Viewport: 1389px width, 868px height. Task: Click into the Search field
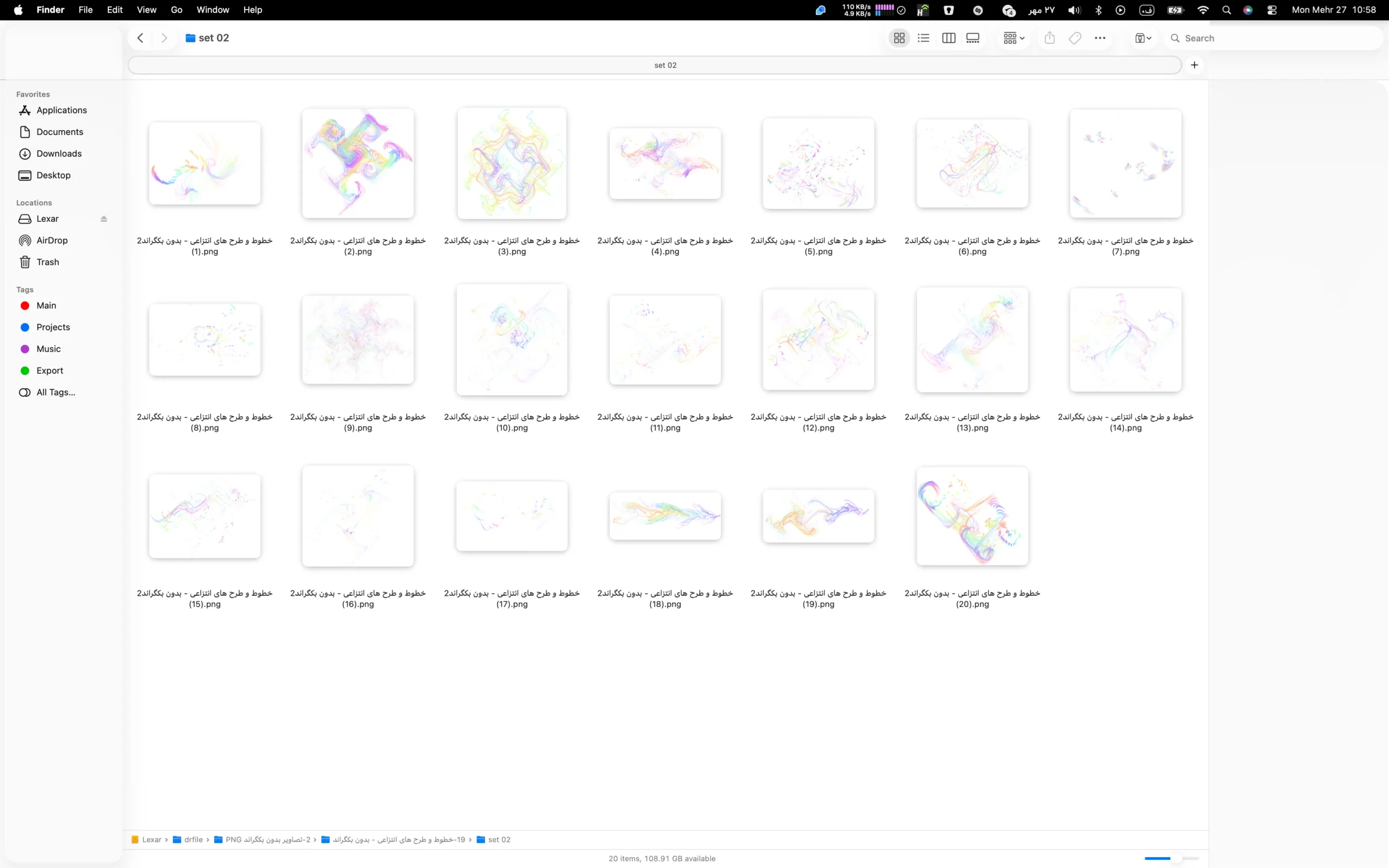pyautogui.click(x=1274, y=38)
